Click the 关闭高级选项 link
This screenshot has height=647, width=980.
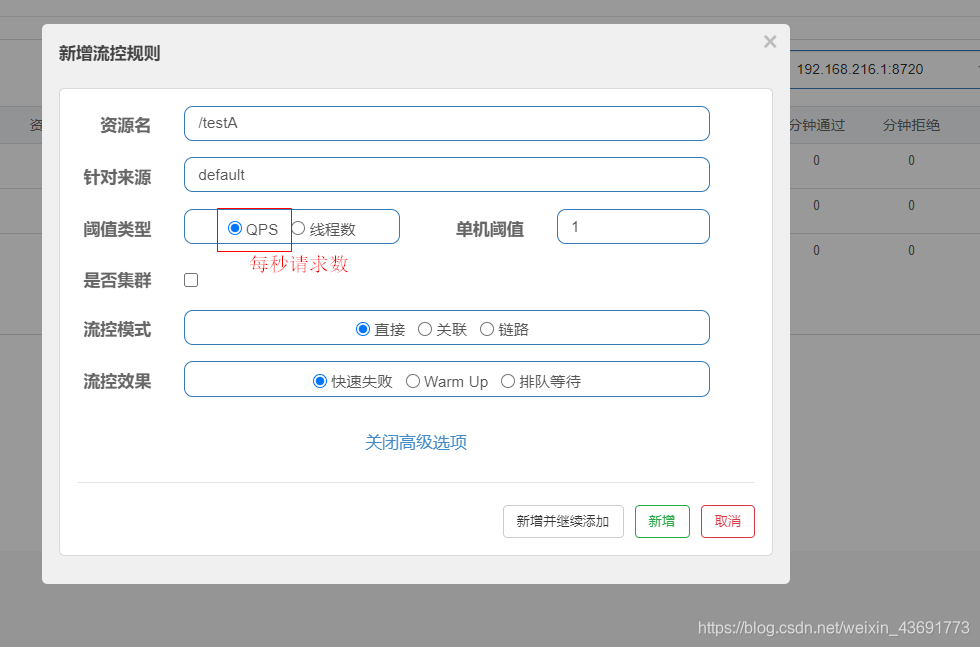point(415,441)
